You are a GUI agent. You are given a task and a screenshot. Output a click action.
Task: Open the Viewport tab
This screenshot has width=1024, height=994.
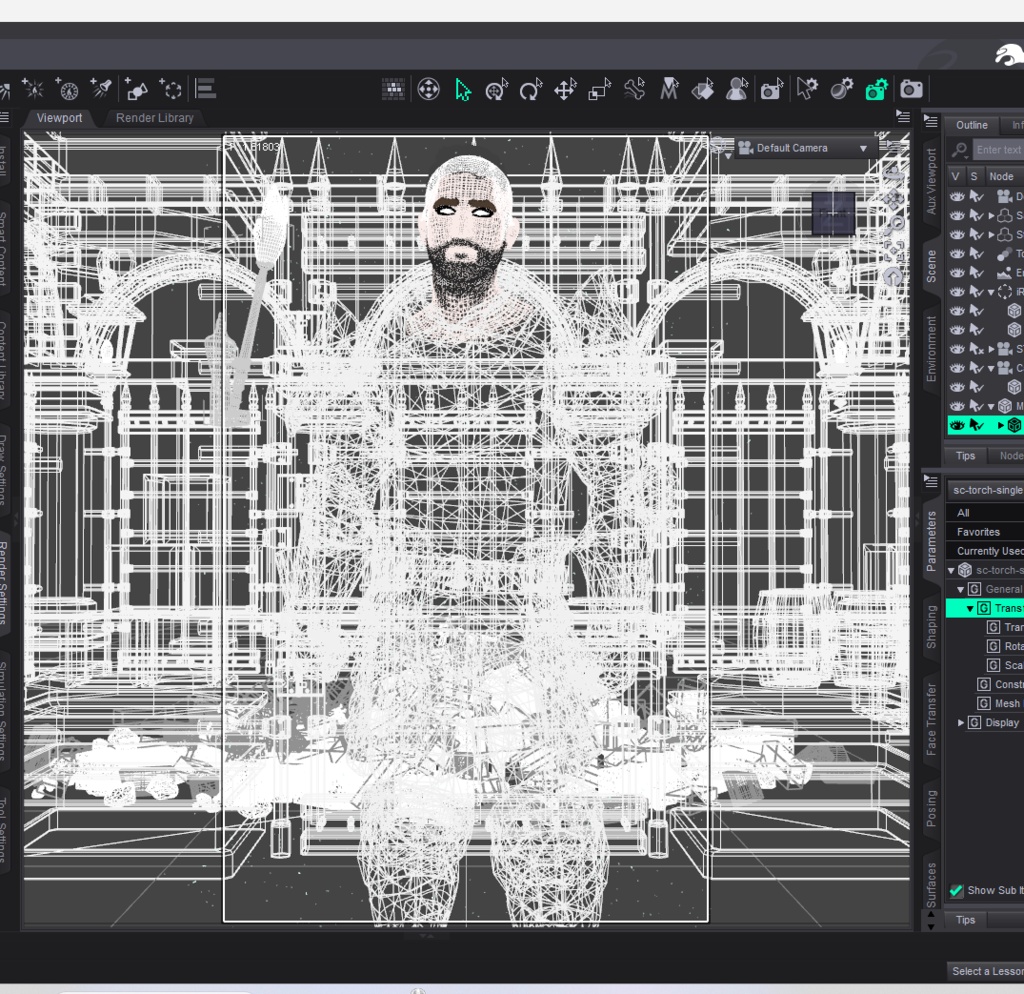click(x=59, y=118)
